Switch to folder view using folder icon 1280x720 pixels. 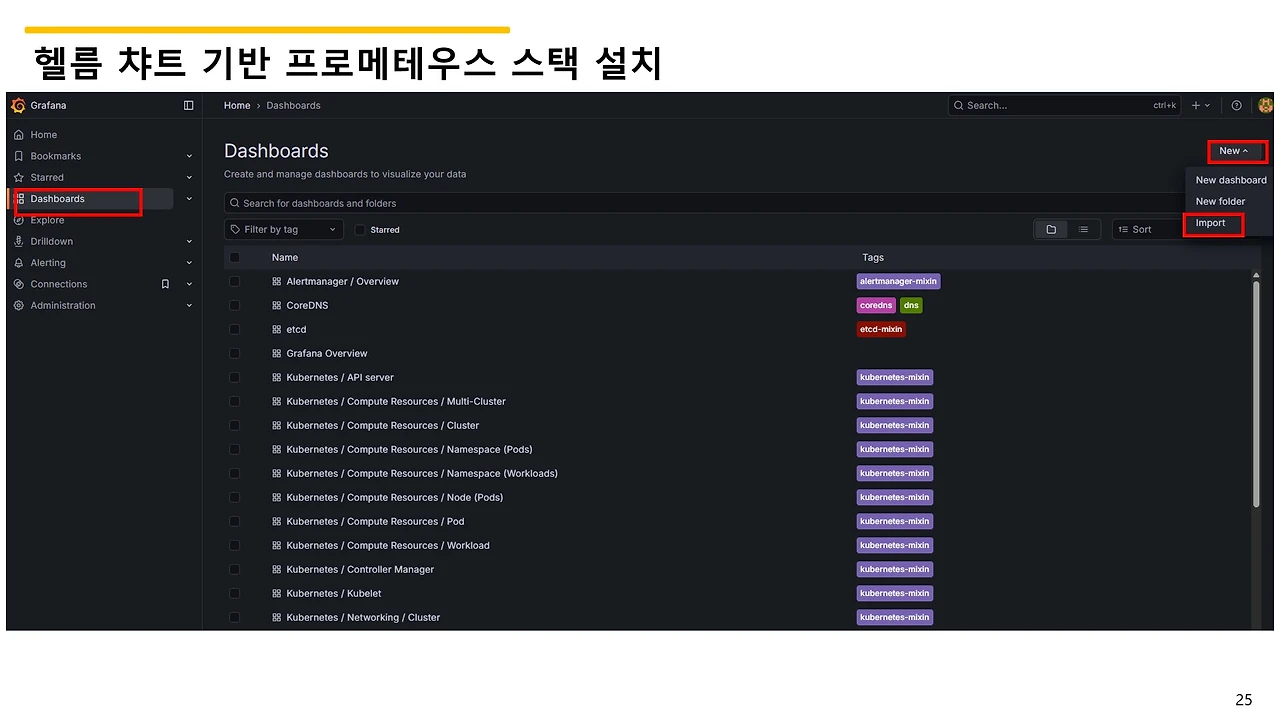1050,229
